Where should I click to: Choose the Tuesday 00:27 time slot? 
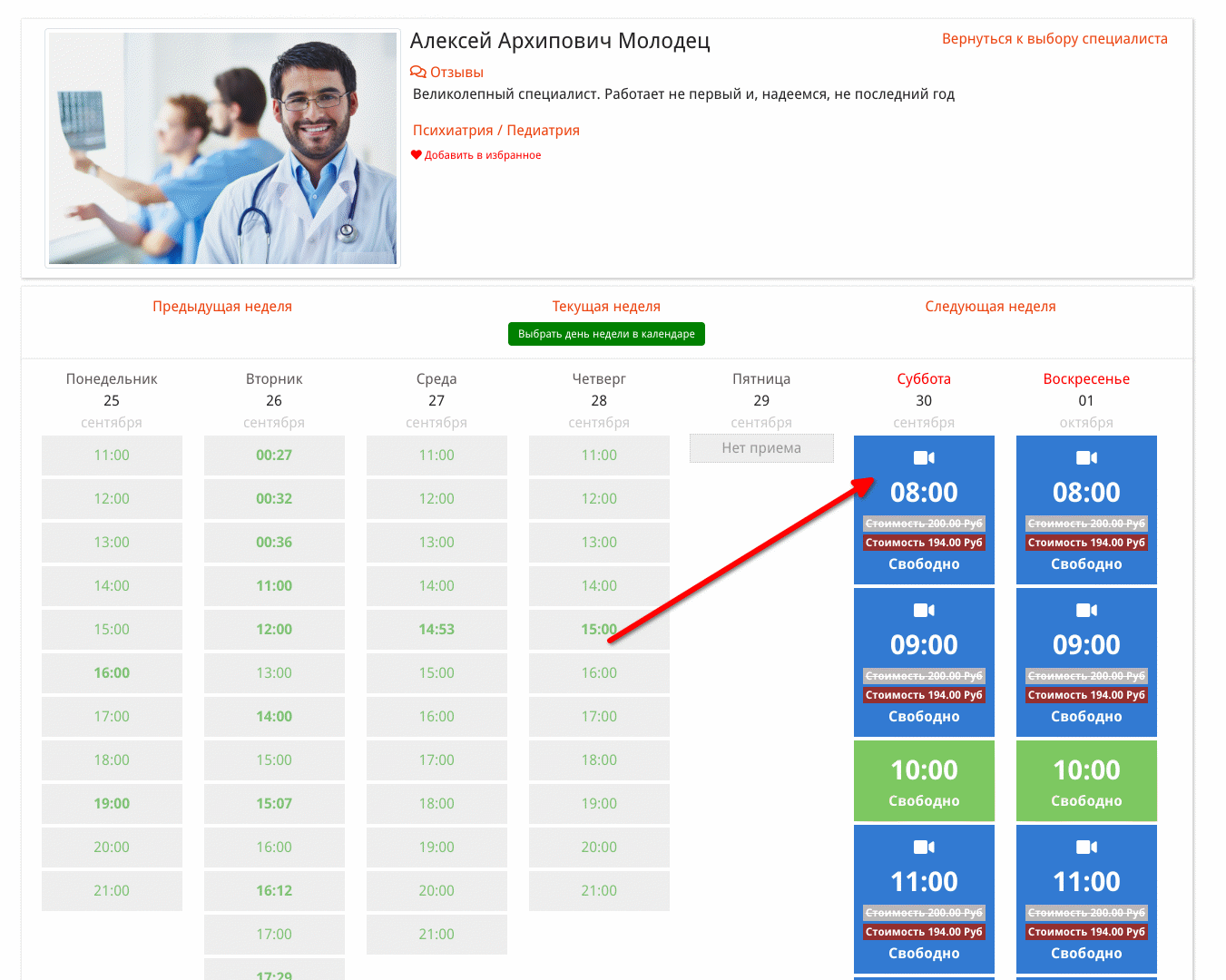click(x=274, y=456)
